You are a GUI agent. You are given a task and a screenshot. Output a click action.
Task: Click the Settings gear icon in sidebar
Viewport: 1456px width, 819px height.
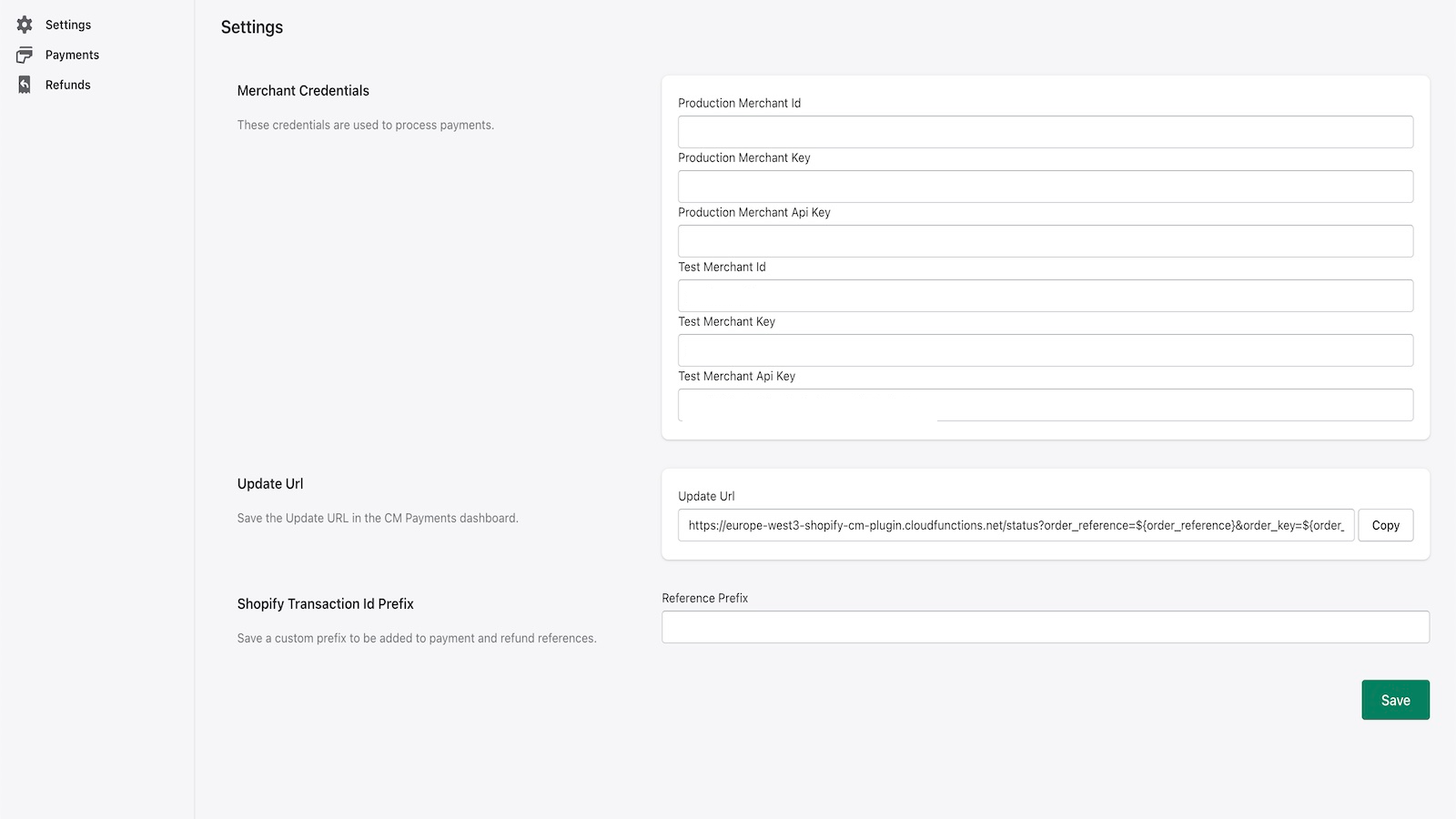25,25
